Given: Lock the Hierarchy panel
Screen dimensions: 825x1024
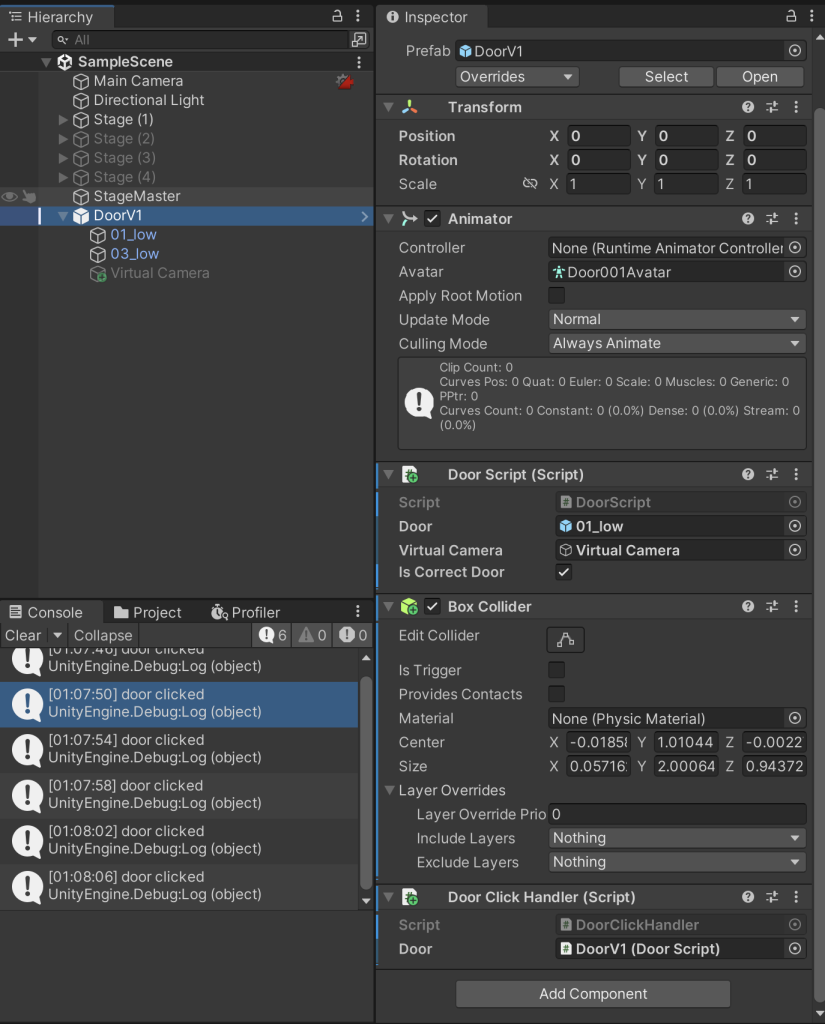Looking at the screenshot, I should point(337,16).
